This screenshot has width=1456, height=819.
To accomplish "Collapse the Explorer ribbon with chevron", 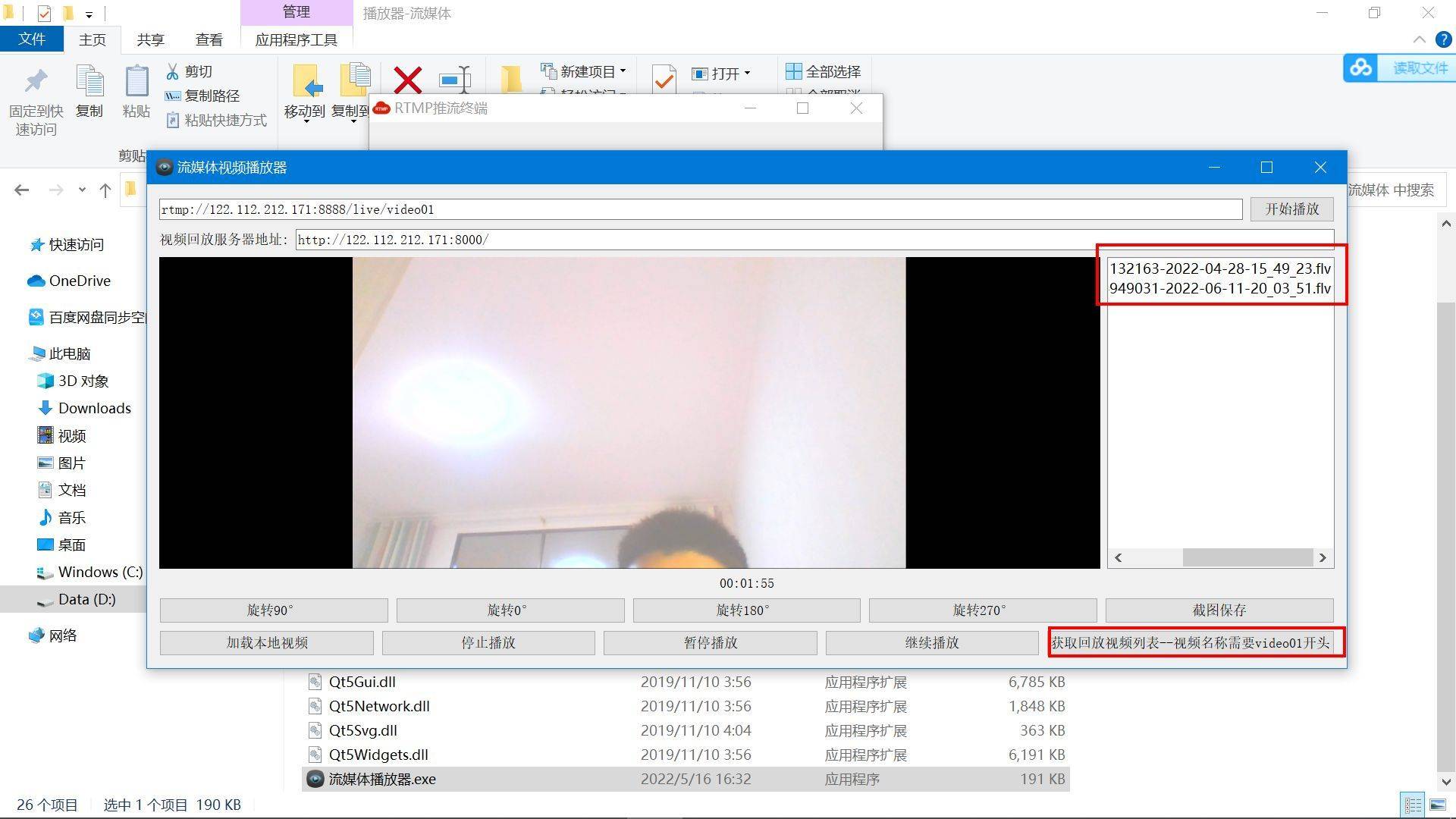I will (1420, 39).
